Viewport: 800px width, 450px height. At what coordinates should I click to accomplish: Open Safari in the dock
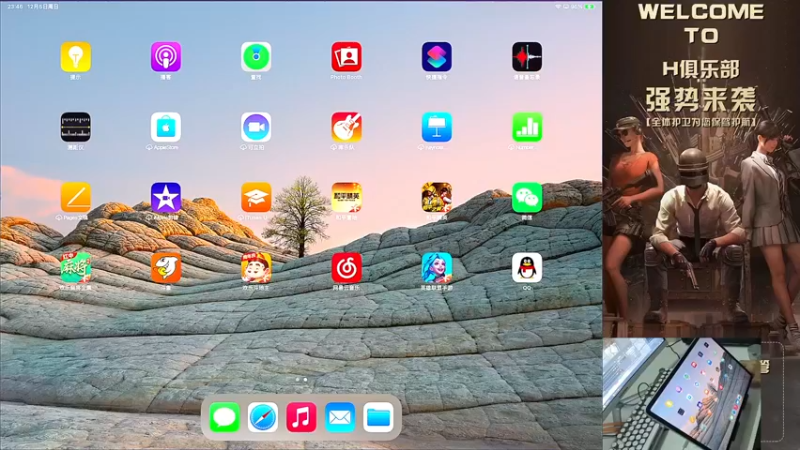(263, 417)
